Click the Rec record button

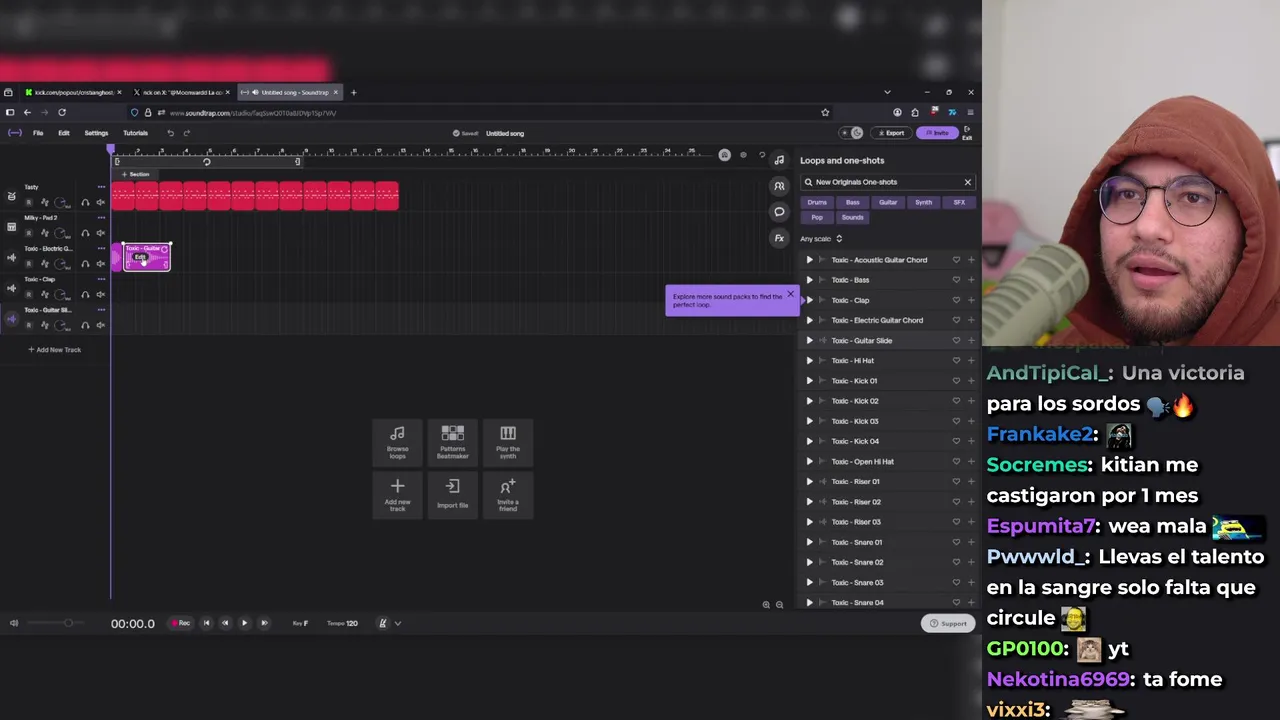coord(180,623)
